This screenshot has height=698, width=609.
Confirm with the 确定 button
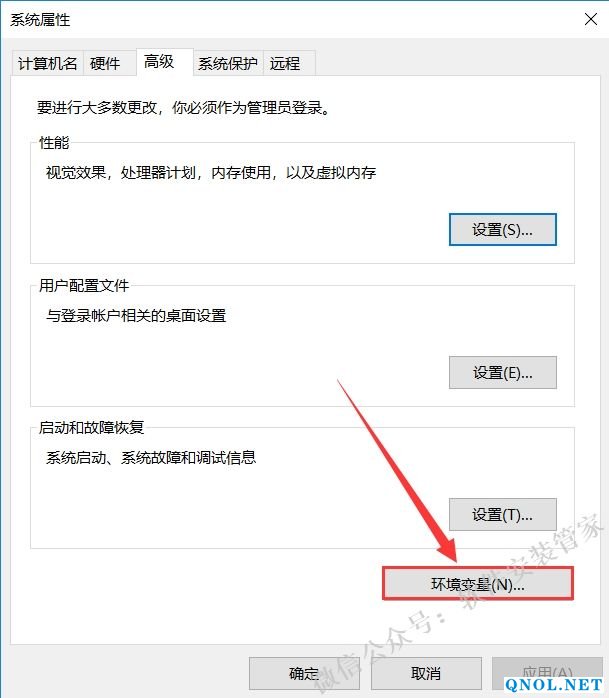304,673
